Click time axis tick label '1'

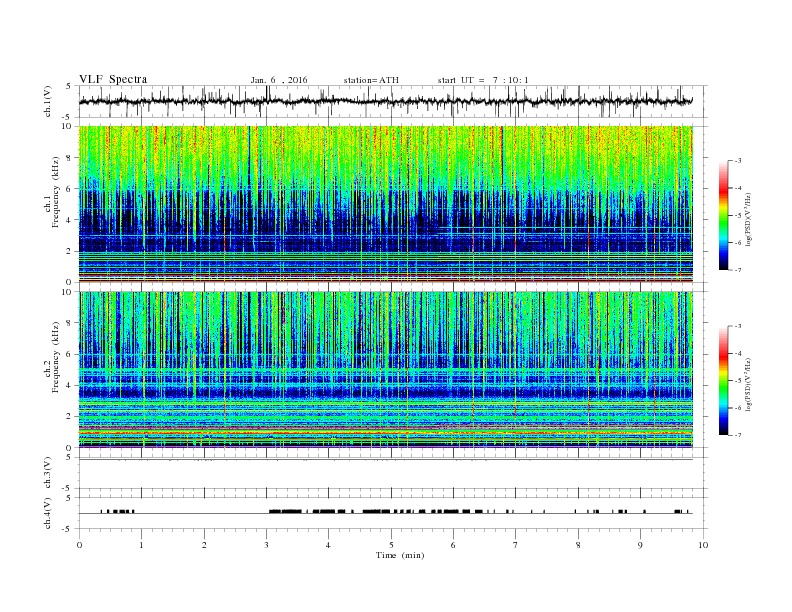[141, 545]
